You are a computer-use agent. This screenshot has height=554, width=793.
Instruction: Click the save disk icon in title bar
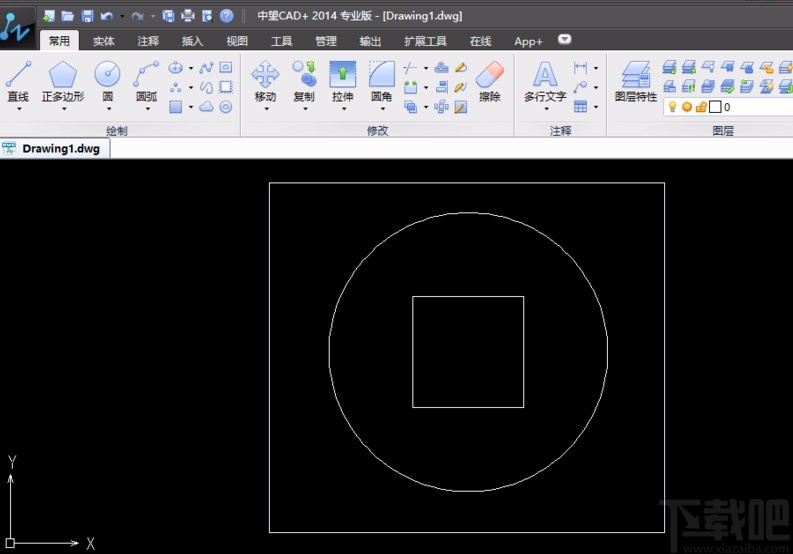point(87,16)
